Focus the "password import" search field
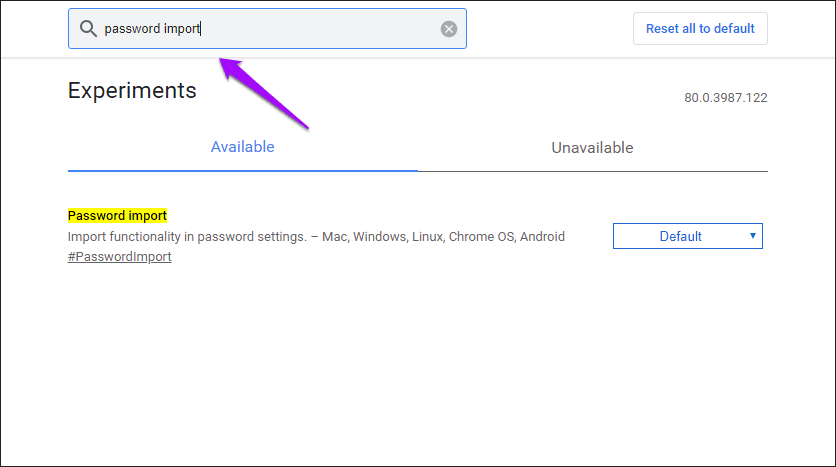 (300, 29)
